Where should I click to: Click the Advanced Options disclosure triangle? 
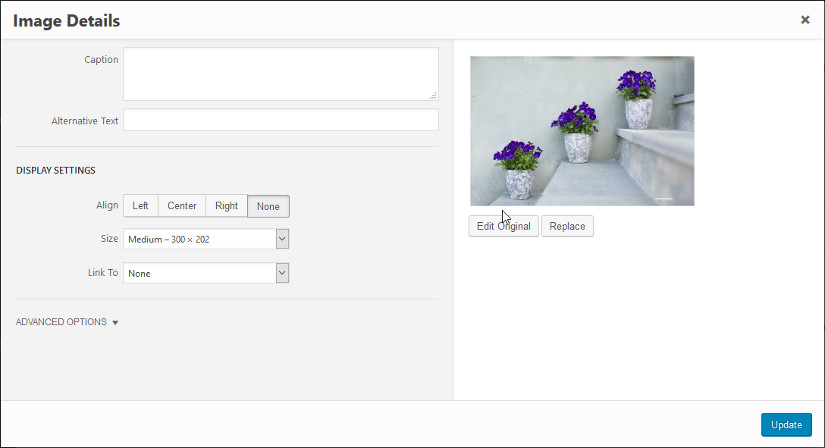point(115,323)
